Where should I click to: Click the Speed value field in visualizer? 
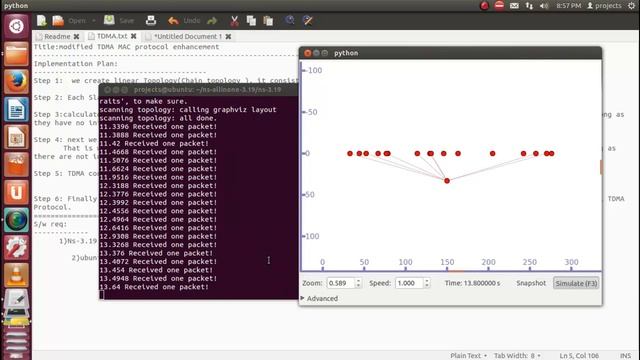coord(409,283)
